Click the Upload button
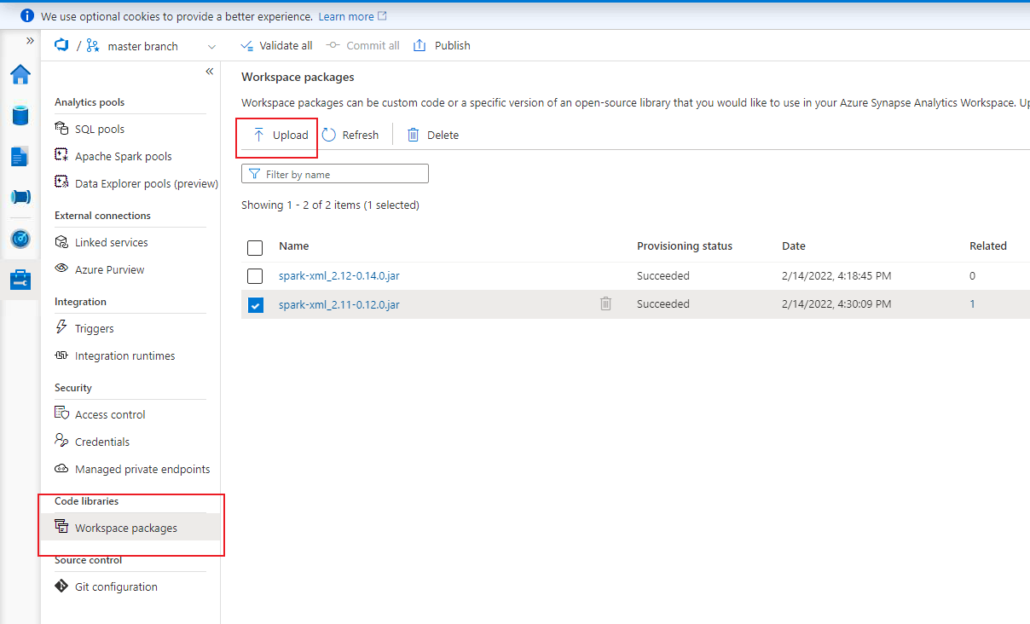 (280, 135)
